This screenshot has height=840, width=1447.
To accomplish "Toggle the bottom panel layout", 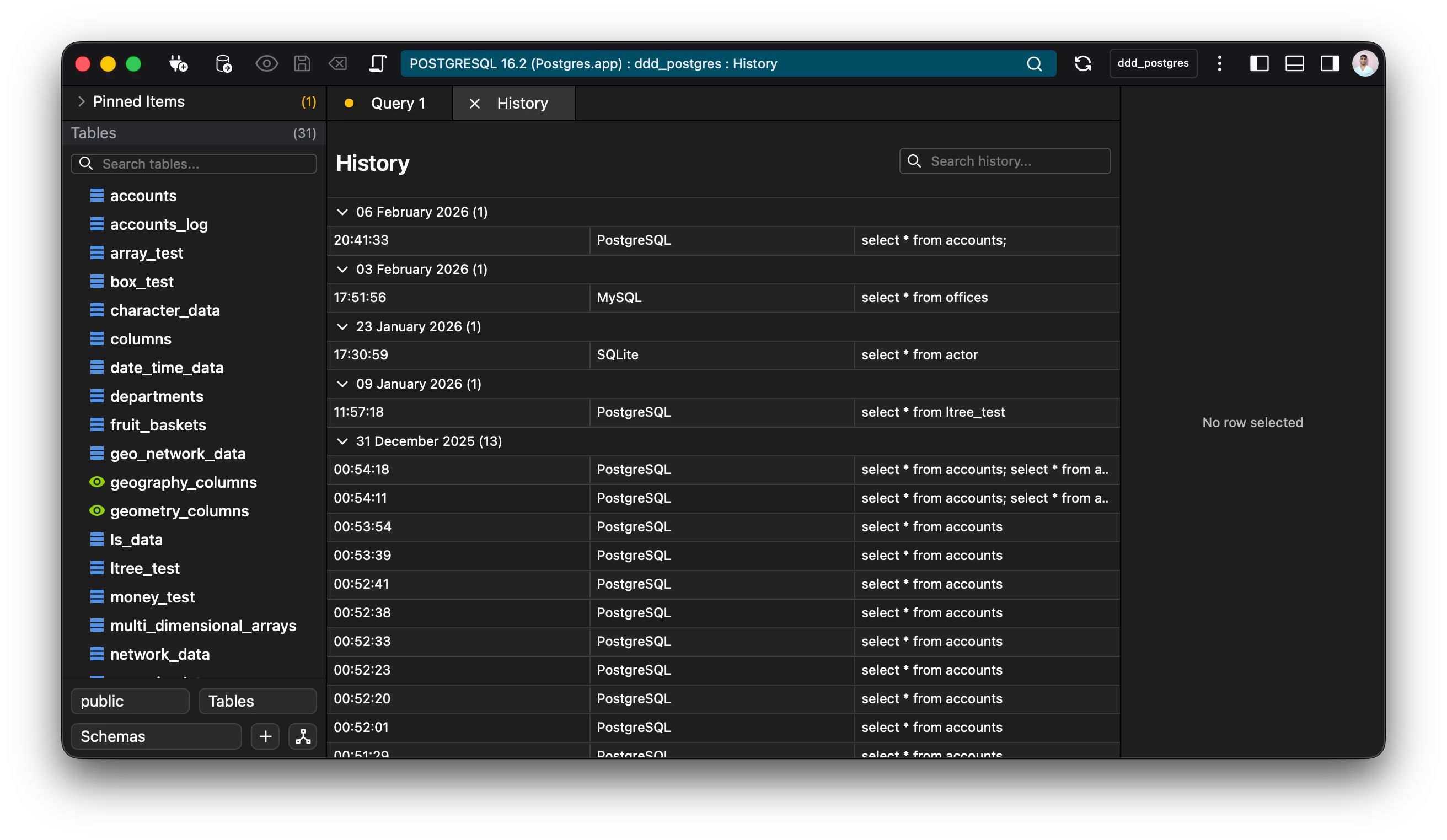I will click(x=1294, y=64).
